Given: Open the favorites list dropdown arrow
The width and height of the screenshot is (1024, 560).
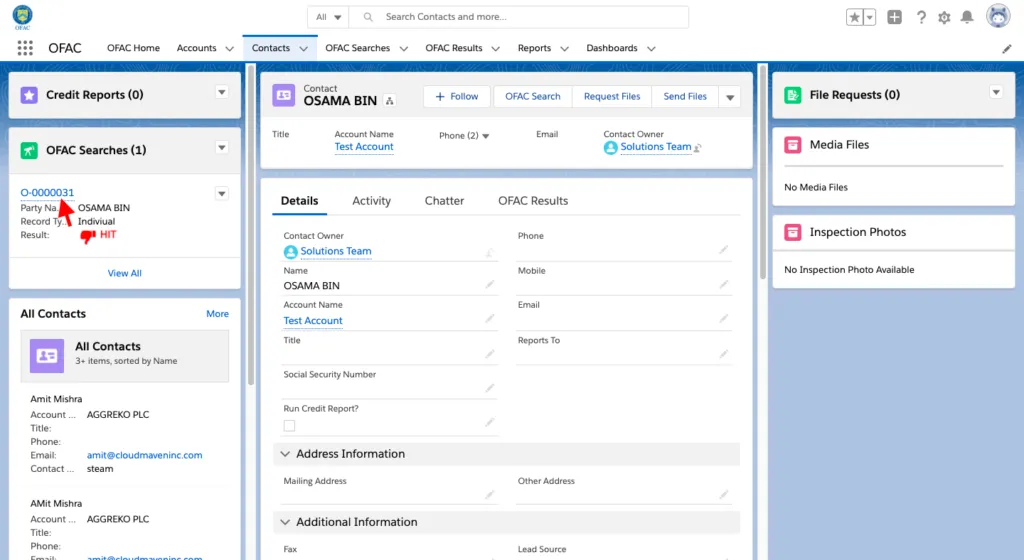Looking at the screenshot, I should tap(869, 18).
